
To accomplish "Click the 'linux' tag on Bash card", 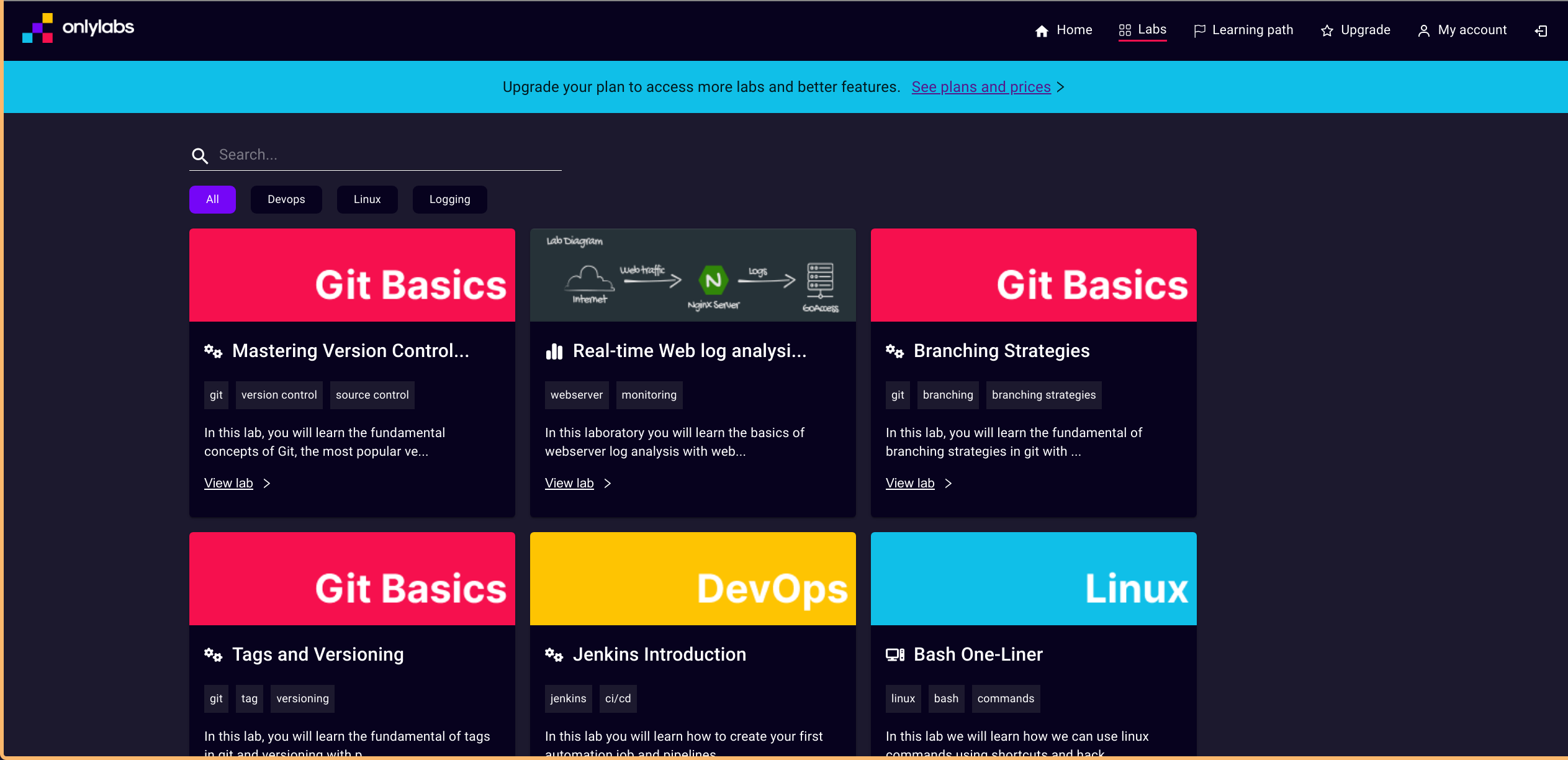I will tap(903, 699).
